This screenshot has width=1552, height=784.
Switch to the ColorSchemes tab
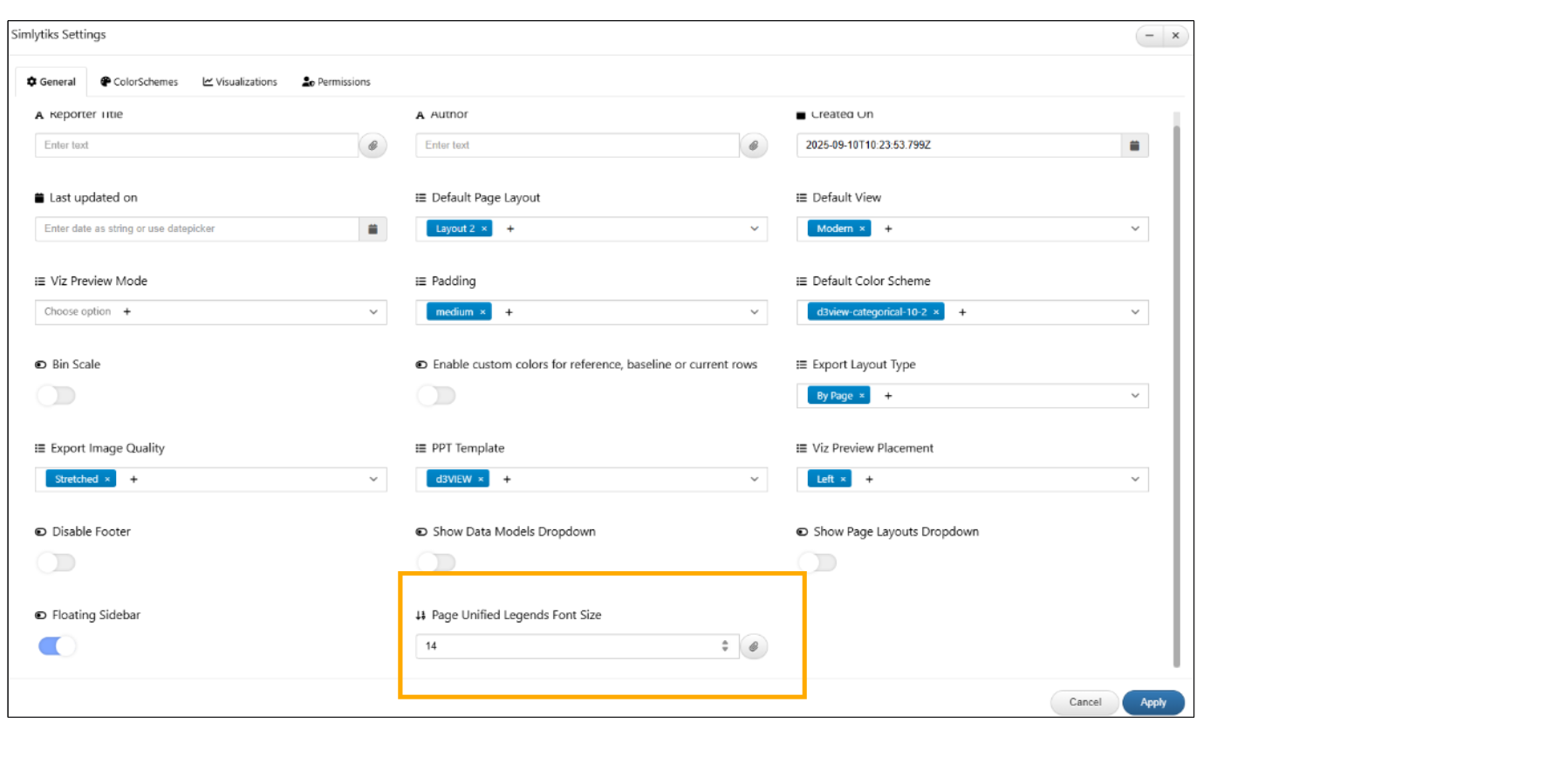[140, 82]
